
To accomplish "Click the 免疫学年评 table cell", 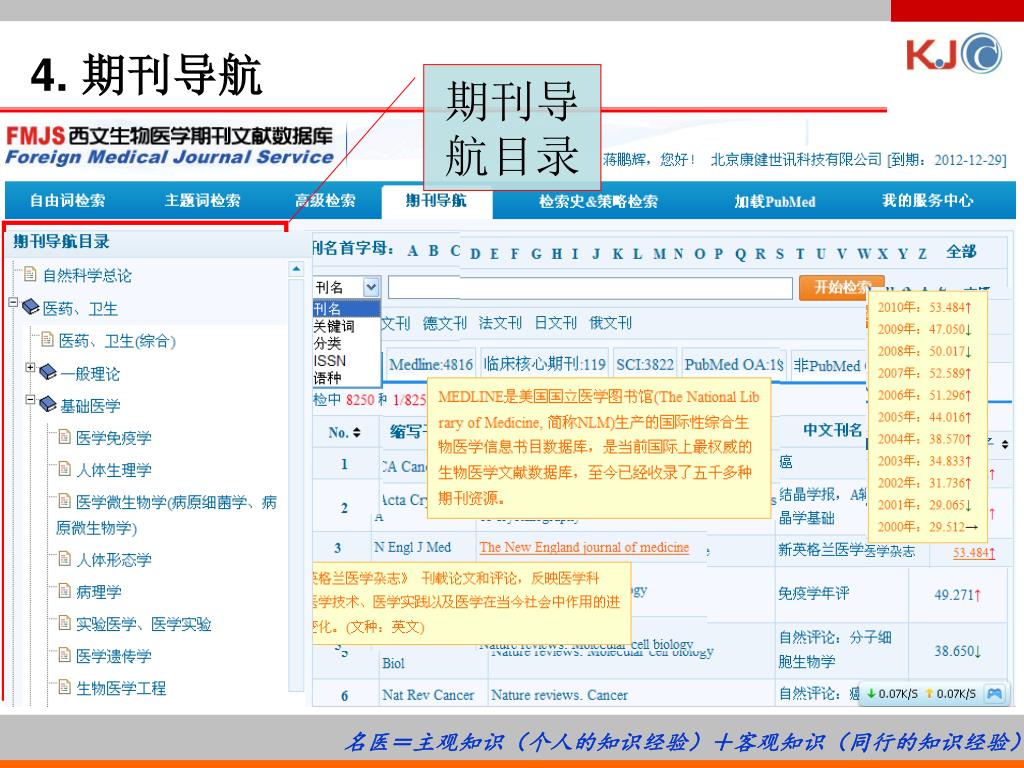I will [814, 594].
